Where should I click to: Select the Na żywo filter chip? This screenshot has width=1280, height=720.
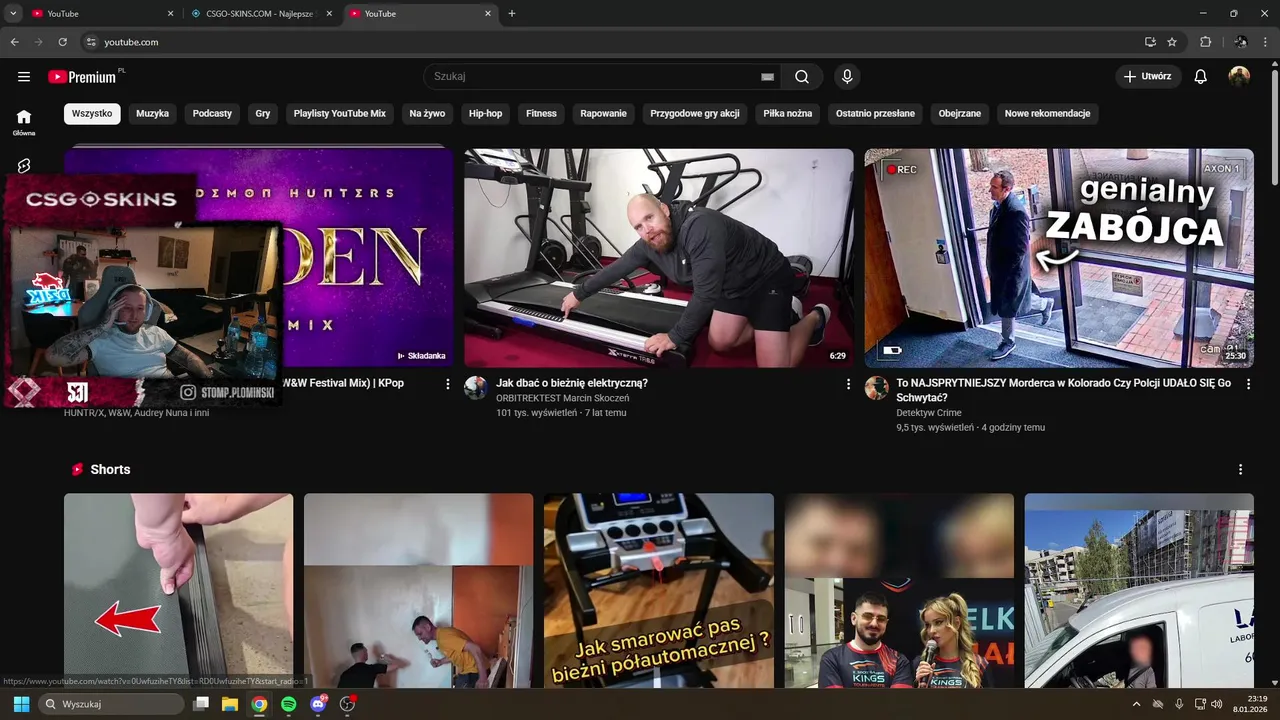[x=427, y=114]
